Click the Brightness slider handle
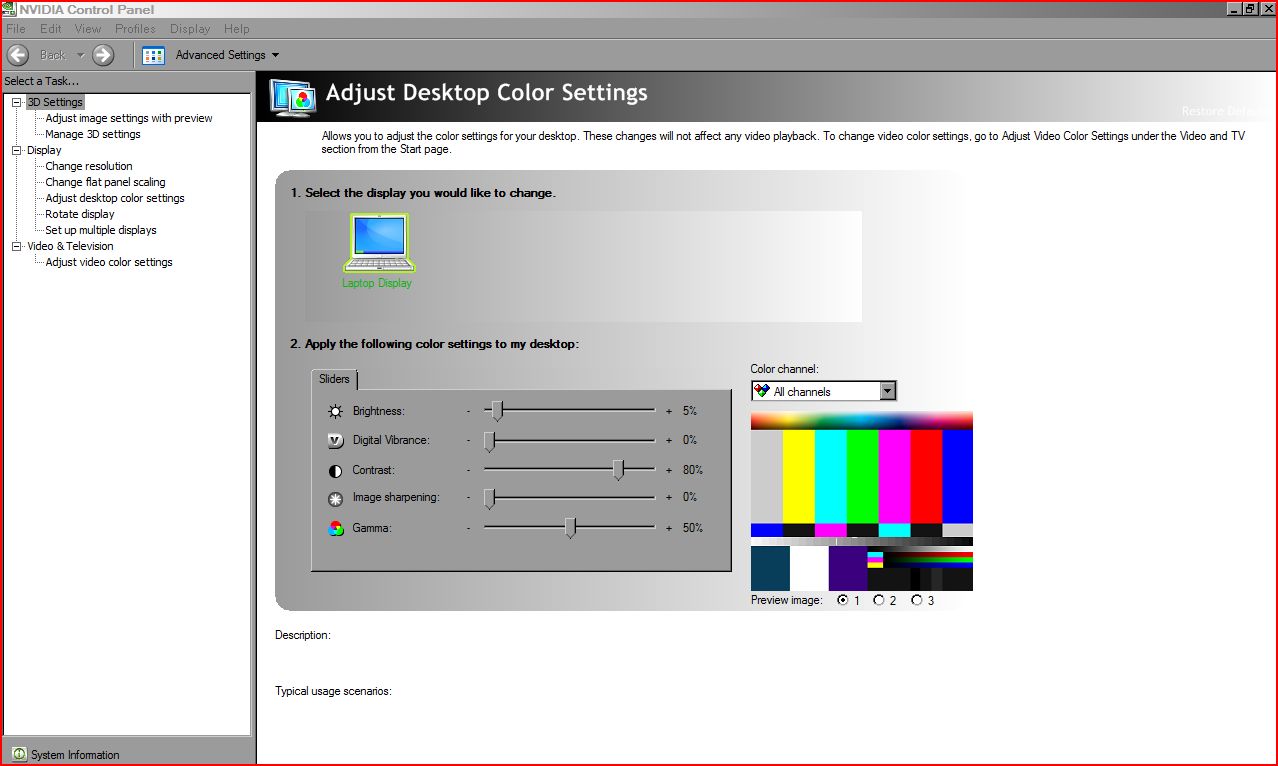Viewport: 1278px width, 766px height. (497, 411)
